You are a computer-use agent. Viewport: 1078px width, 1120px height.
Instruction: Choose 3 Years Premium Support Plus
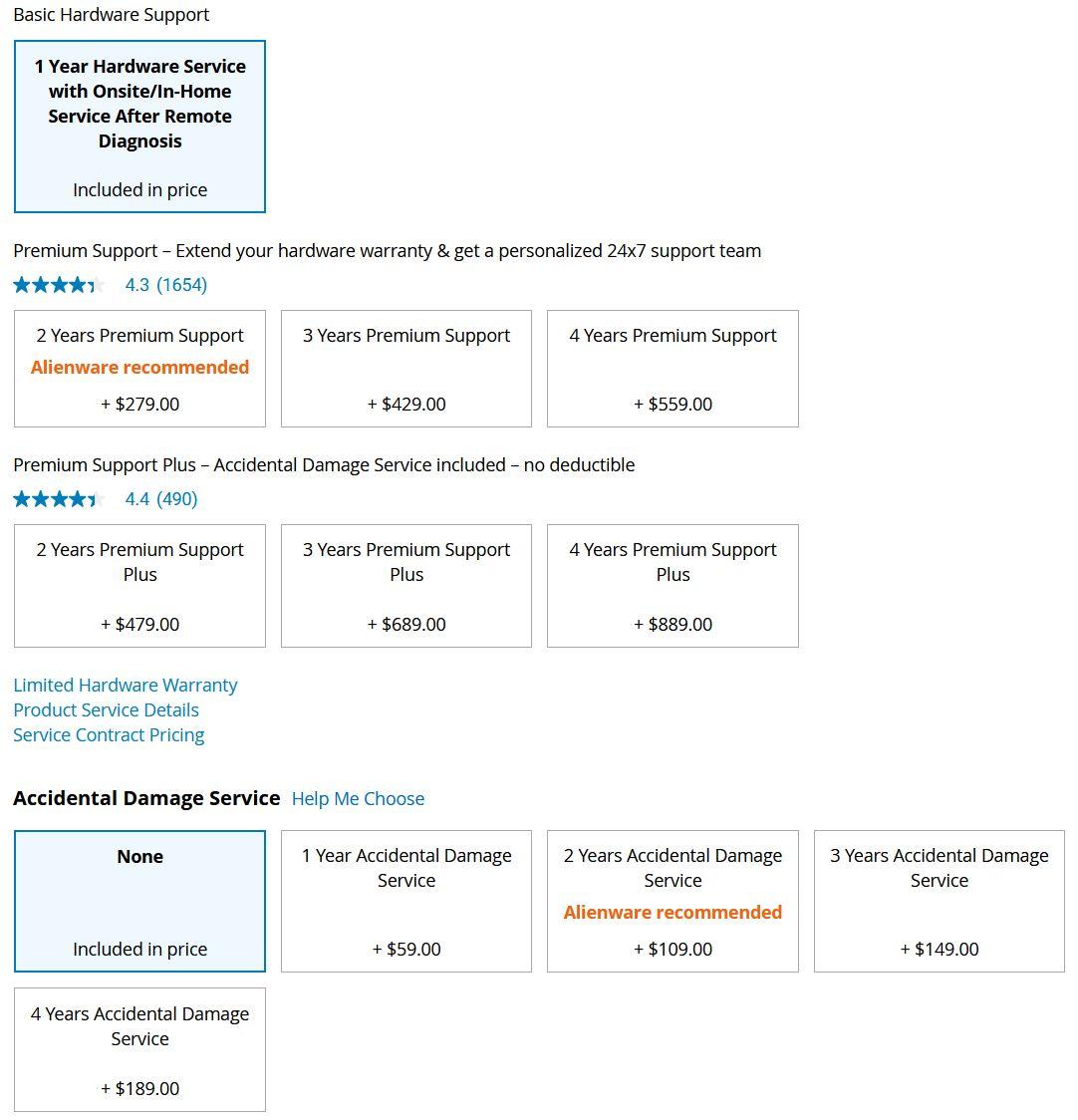pyautogui.click(x=406, y=586)
